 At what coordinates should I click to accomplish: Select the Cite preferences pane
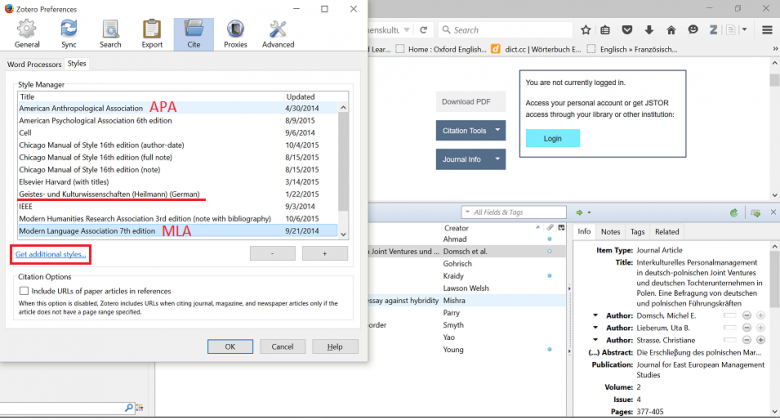(194, 34)
